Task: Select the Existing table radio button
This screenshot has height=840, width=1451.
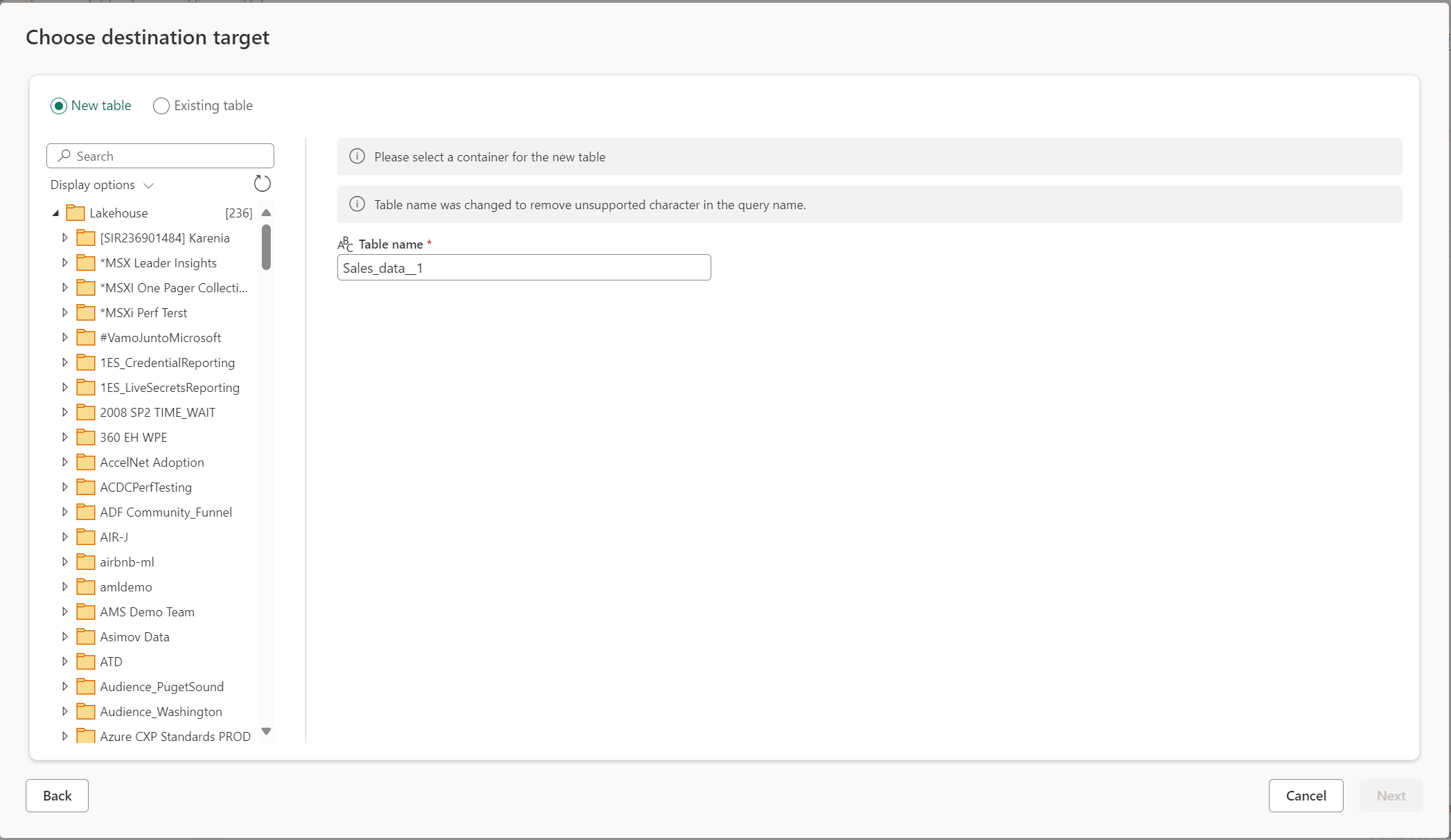Action: coord(160,105)
